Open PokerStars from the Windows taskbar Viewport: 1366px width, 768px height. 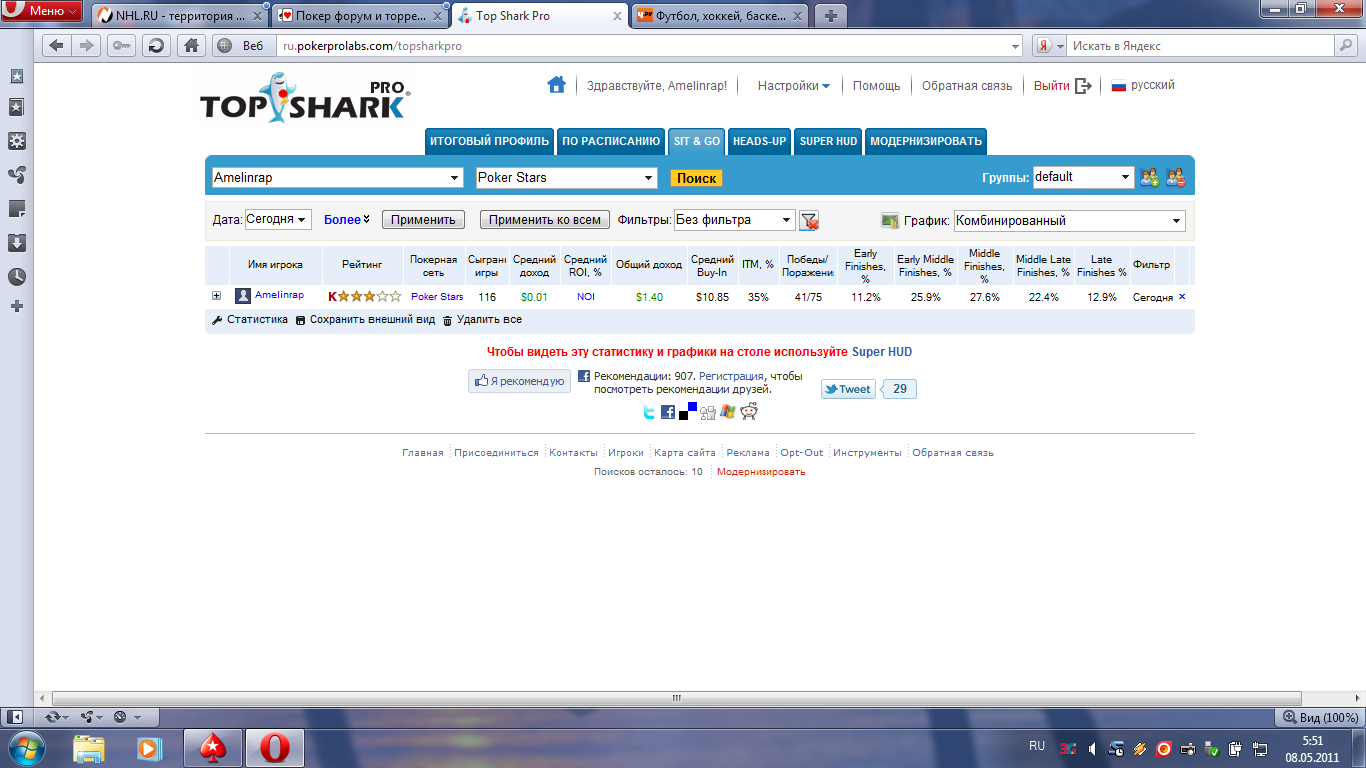[213, 747]
